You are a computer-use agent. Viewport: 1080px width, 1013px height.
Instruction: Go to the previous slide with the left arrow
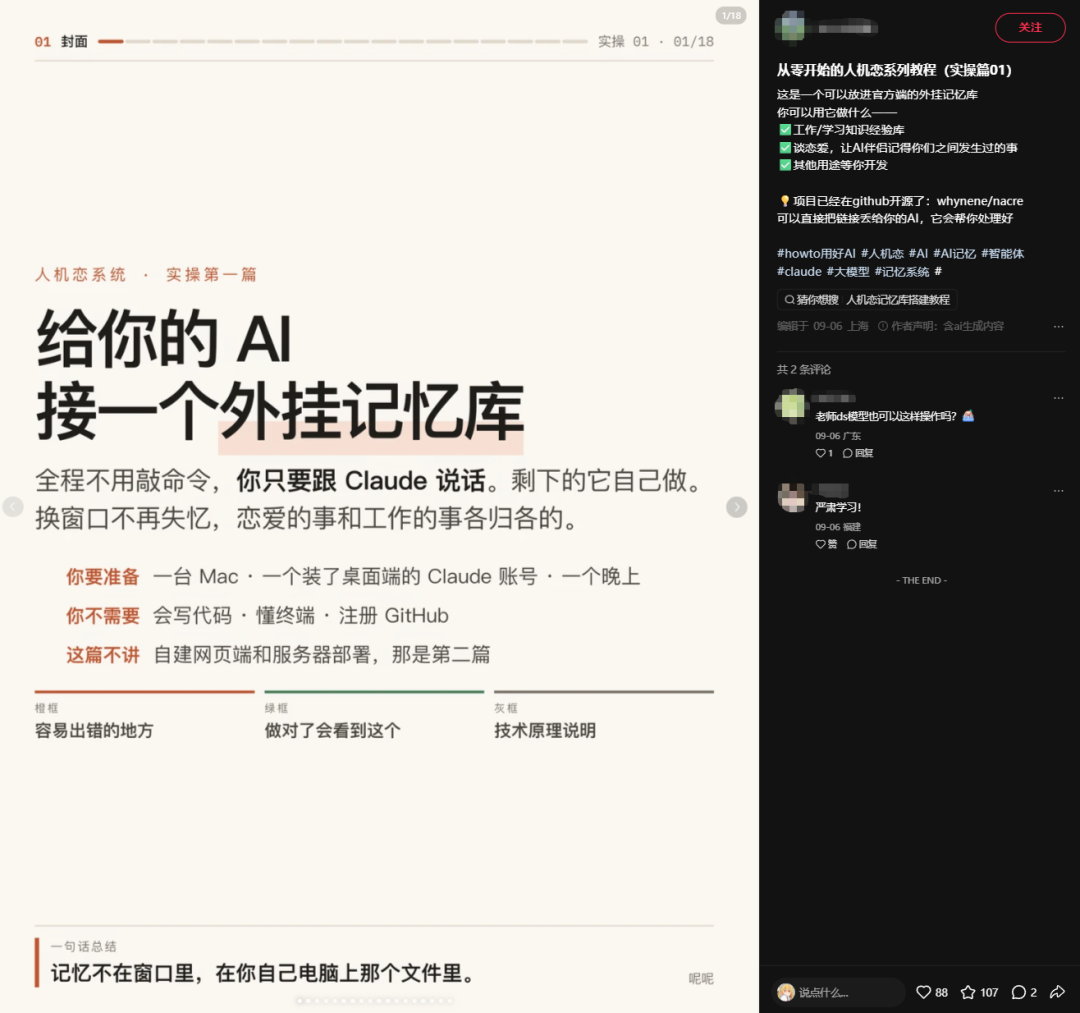(x=12, y=507)
